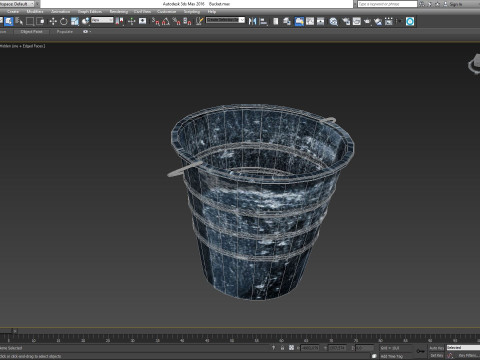This screenshot has height=360, width=480.
Task: Click Select and Manipulate icon
Action: pyautogui.click(x=132, y=21)
